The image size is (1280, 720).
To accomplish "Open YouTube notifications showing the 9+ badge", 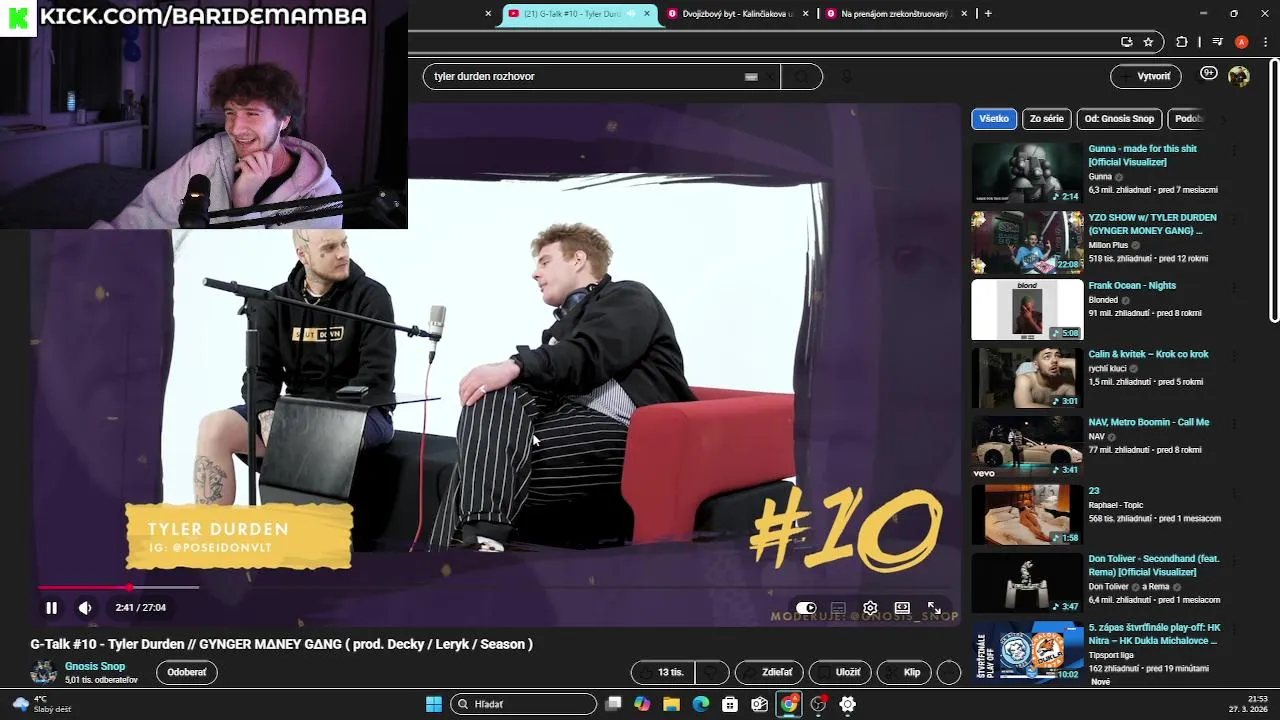I will coord(1208,74).
